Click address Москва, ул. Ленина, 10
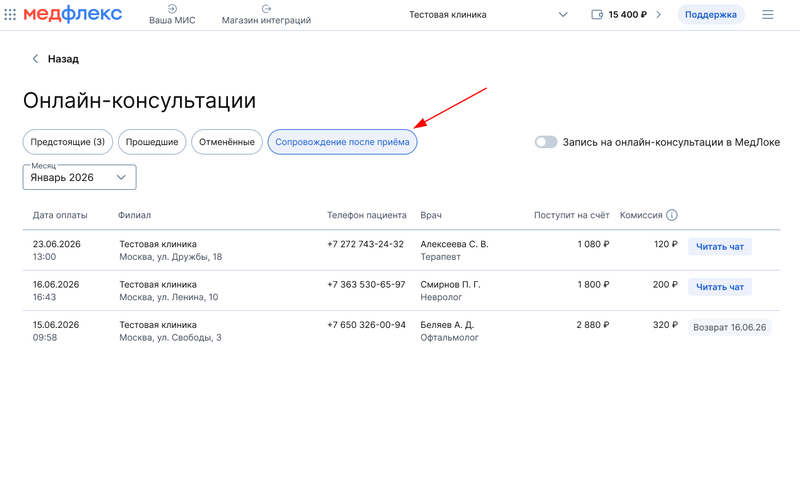Screen dimensions: 800x478 click(x=168, y=297)
